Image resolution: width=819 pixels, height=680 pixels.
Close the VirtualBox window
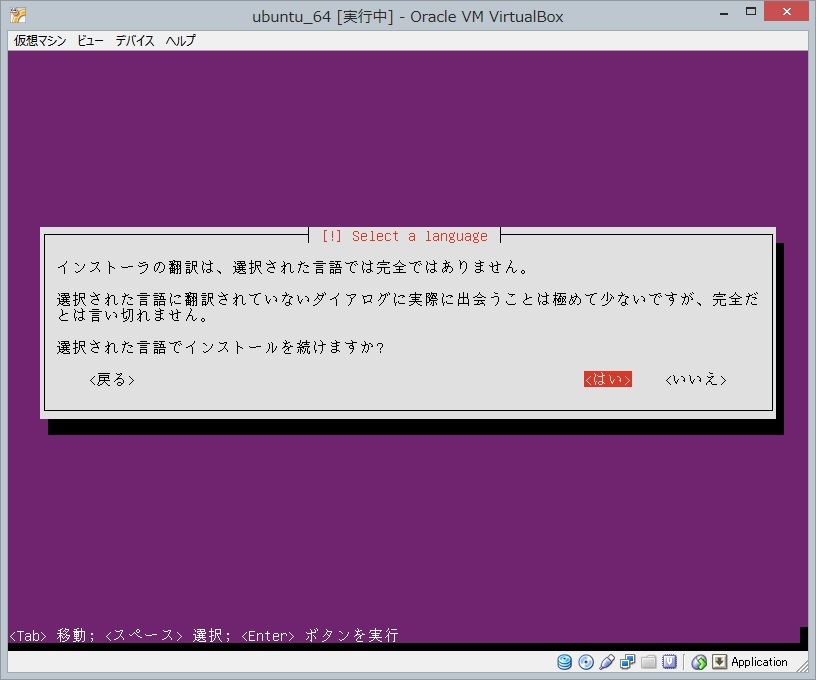coord(786,11)
